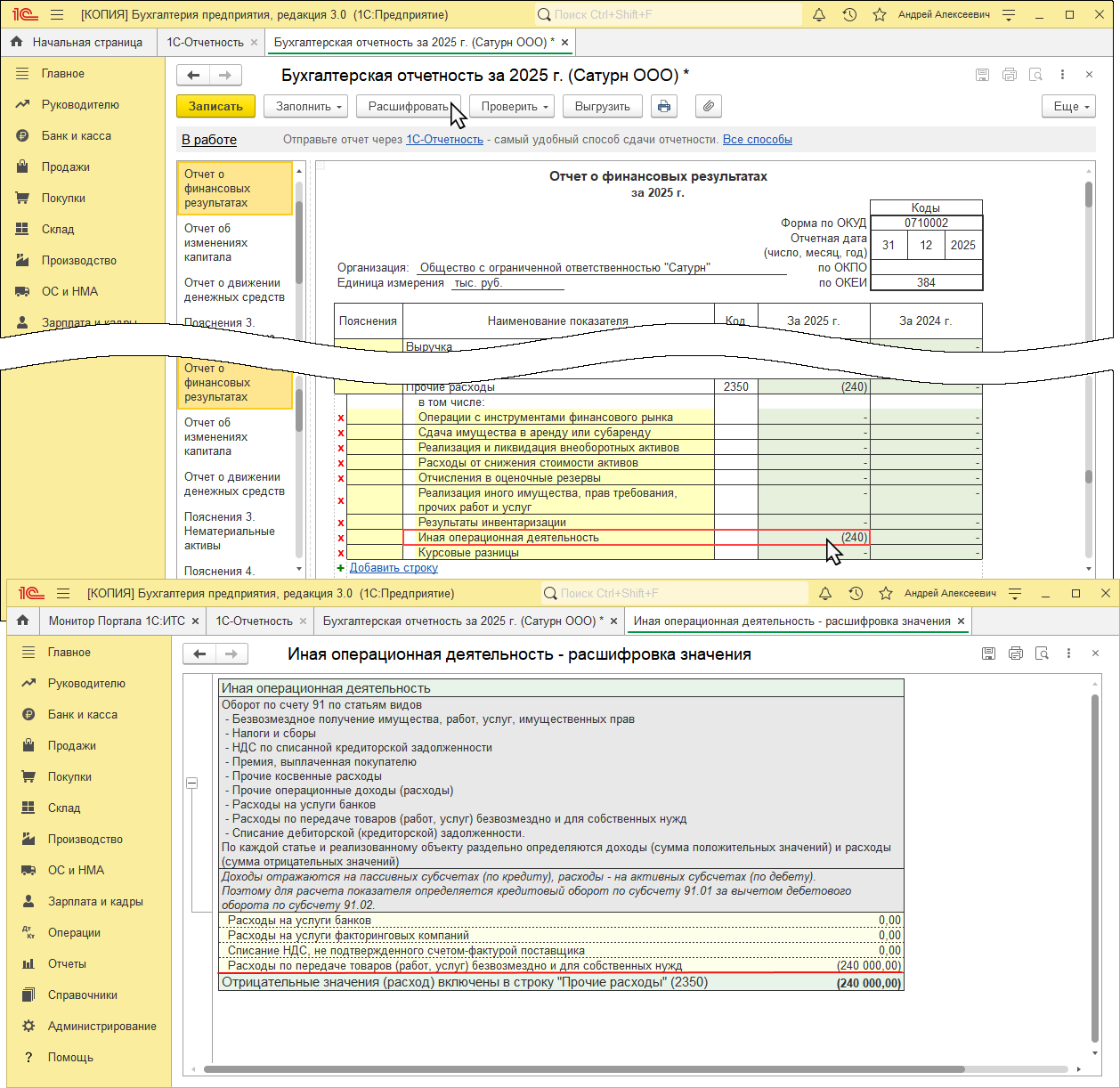Click the print icon in the расшифровка window
Screen dimensions: 1120x1088
tap(1015, 654)
